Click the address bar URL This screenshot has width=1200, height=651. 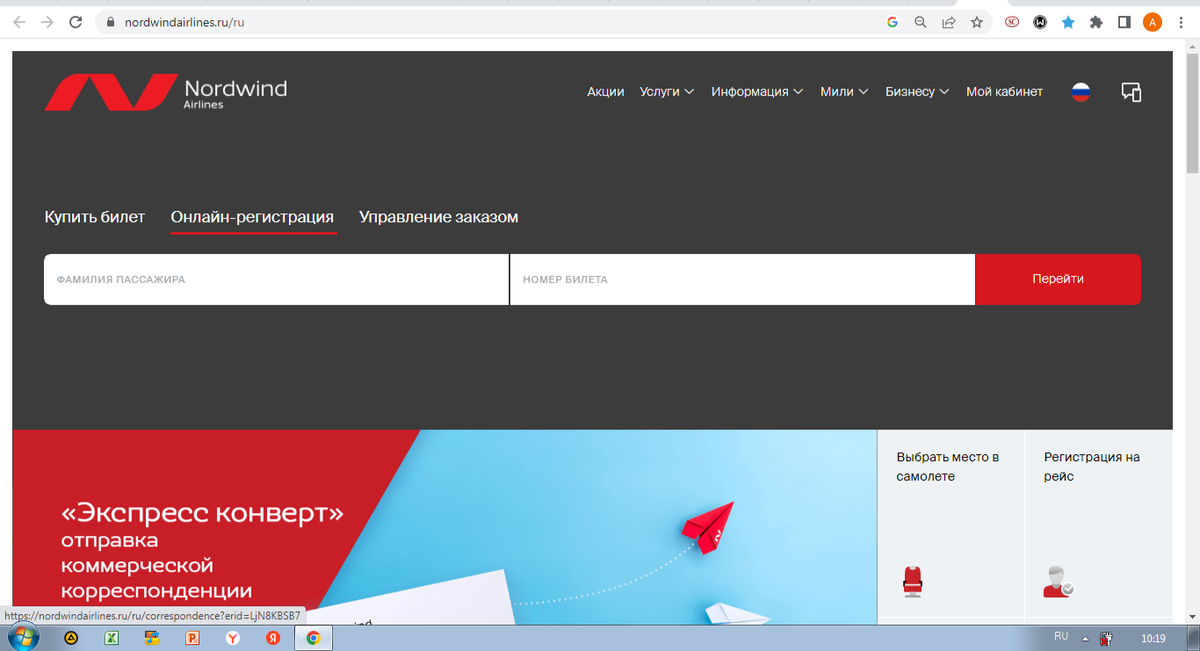tap(184, 22)
